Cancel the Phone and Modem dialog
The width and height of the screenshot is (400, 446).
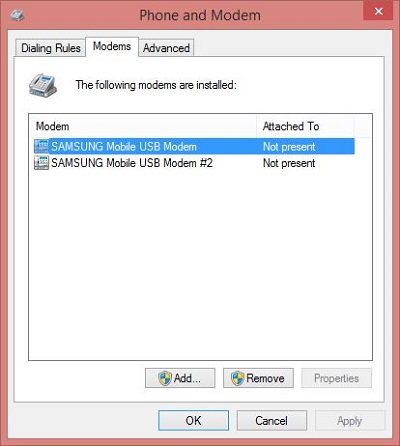tap(272, 420)
